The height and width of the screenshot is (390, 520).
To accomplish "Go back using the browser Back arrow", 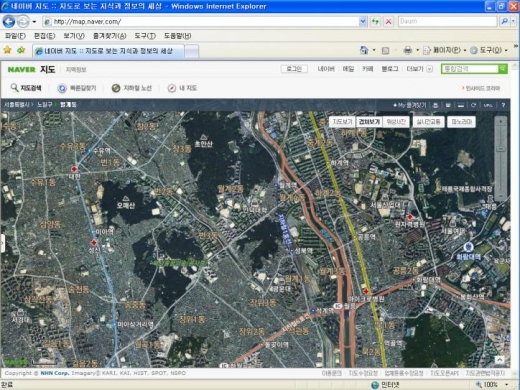I will pyautogui.click(x=9, y=22).
